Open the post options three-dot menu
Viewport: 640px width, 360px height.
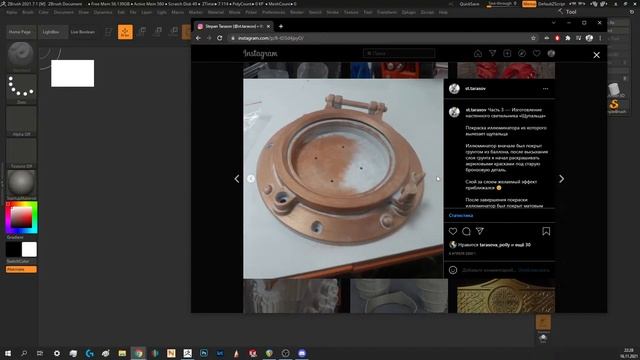pyautogui.click(x=545, y=89)
